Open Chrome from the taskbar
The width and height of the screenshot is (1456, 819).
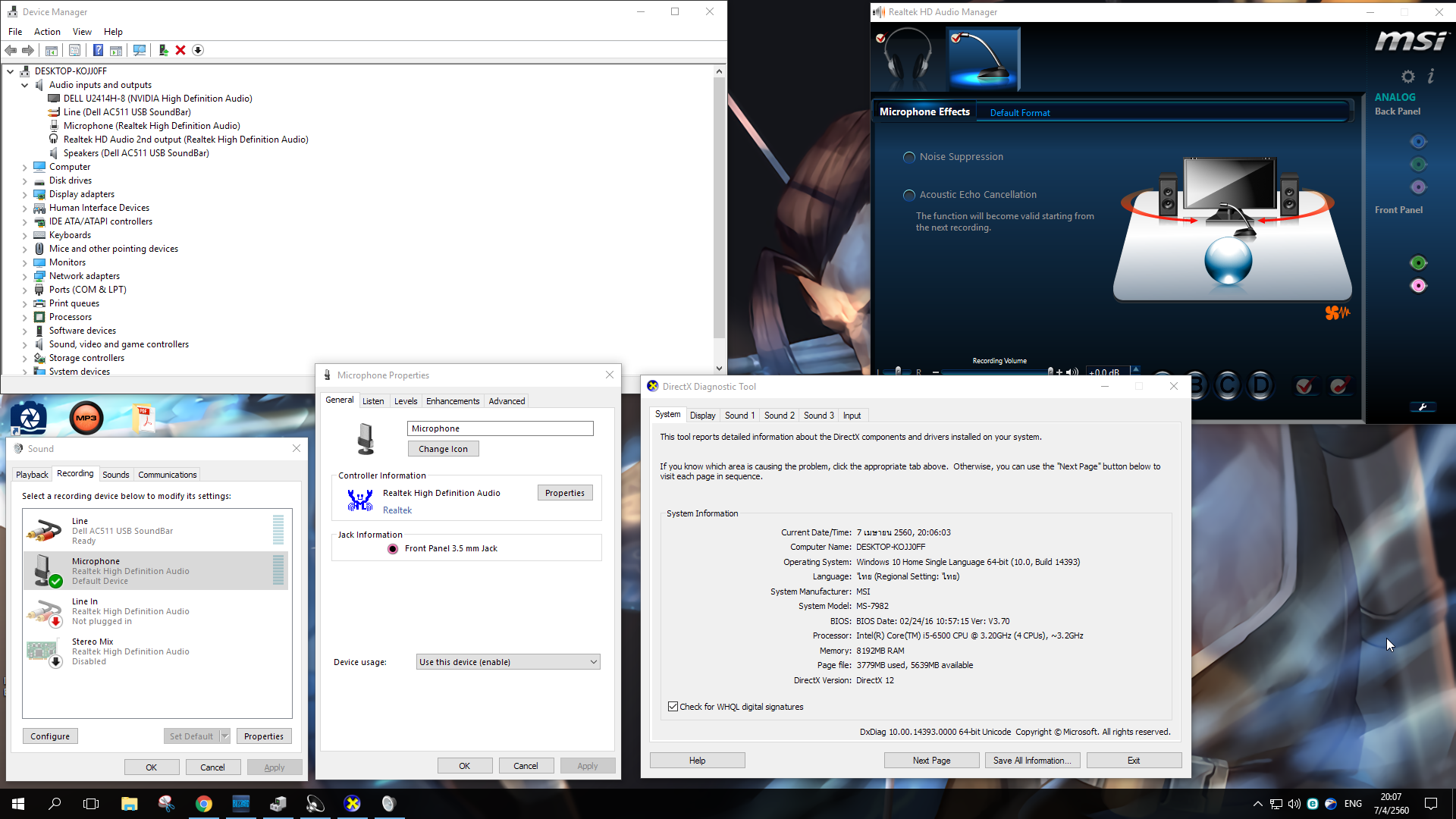(203, 804)
